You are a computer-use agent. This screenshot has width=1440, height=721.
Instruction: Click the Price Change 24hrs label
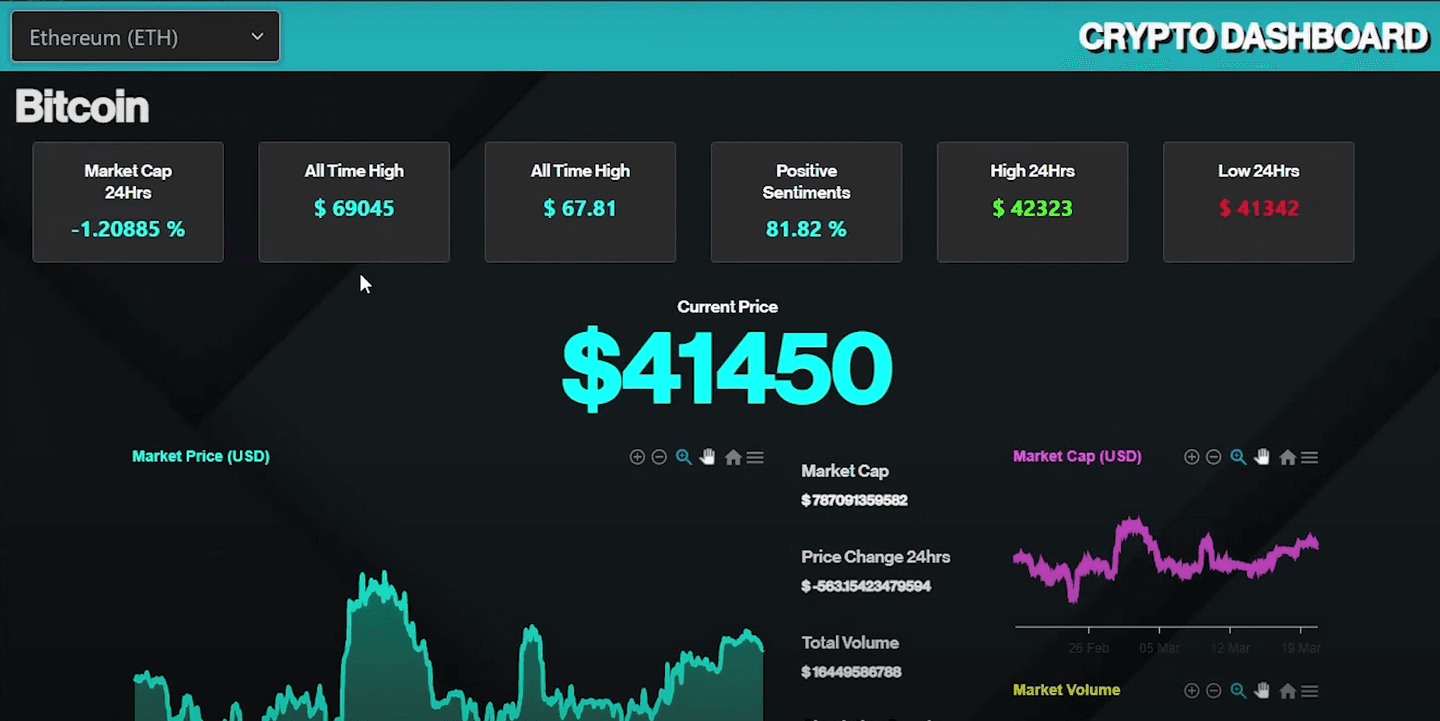pyautogui.click(x=875, y=557)
